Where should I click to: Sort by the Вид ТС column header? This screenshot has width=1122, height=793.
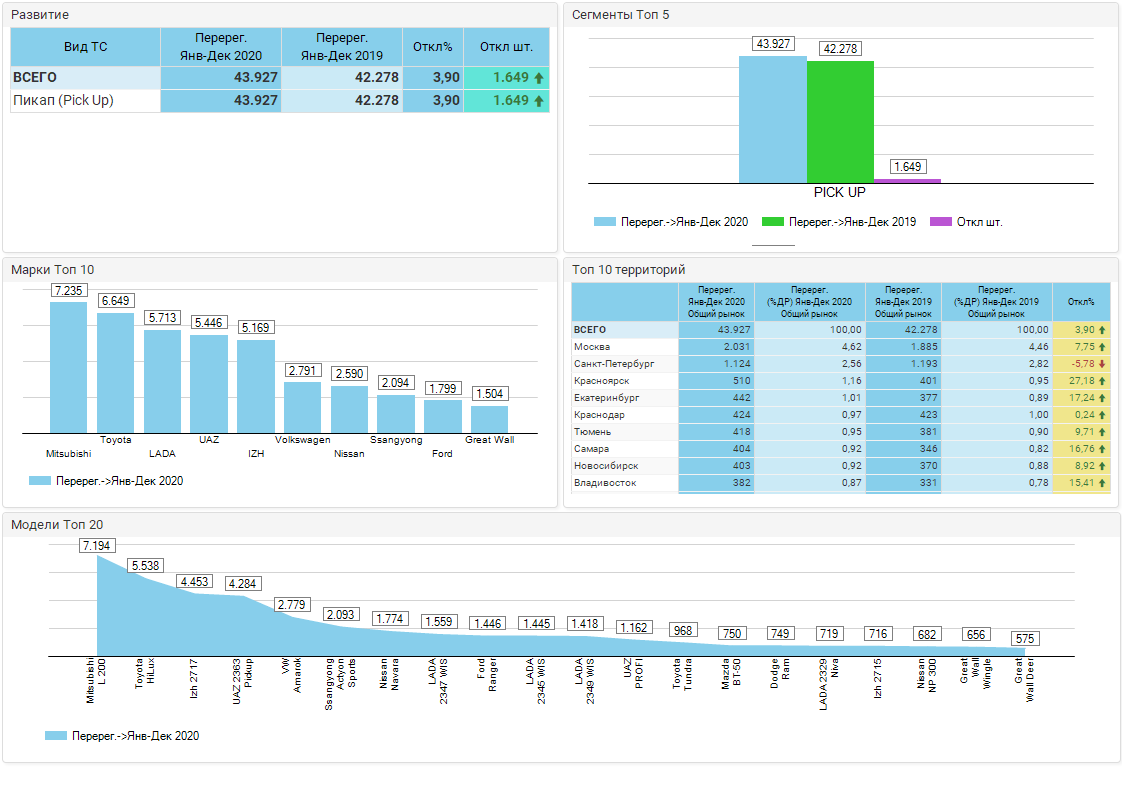point(85,47)
